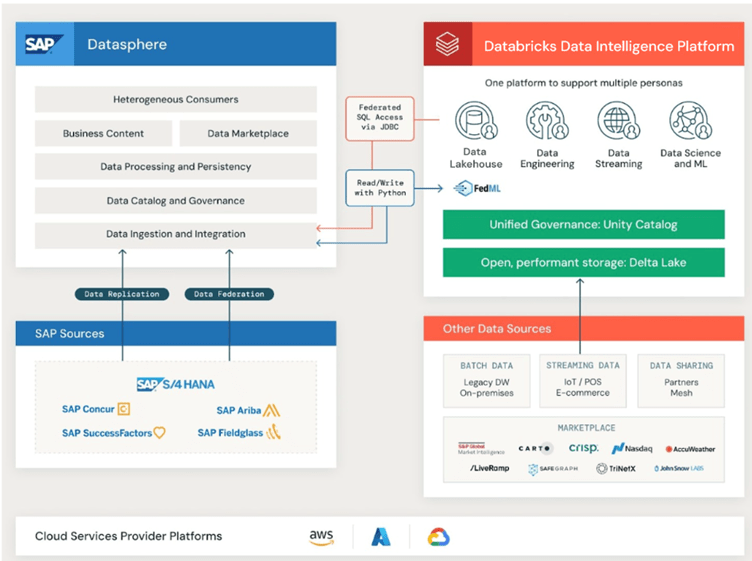This screenshot has height=561, width=752.
Task: Click the SAP Fieldglass icon
Action: click(x=273, y=432)
